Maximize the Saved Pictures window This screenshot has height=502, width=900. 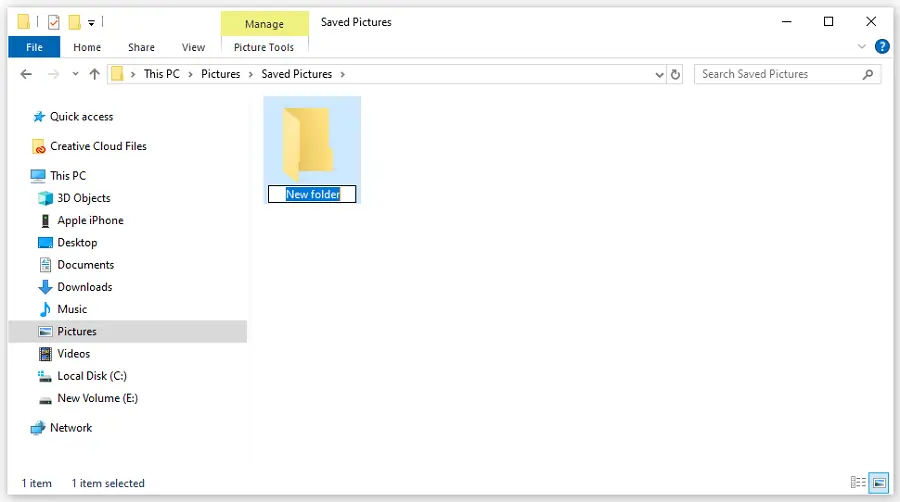pyautogui.click(x=828, y=22)
